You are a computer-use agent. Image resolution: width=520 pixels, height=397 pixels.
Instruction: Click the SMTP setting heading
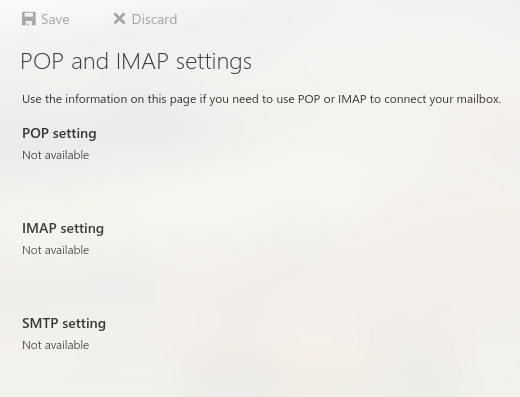(x=64, y=324)
